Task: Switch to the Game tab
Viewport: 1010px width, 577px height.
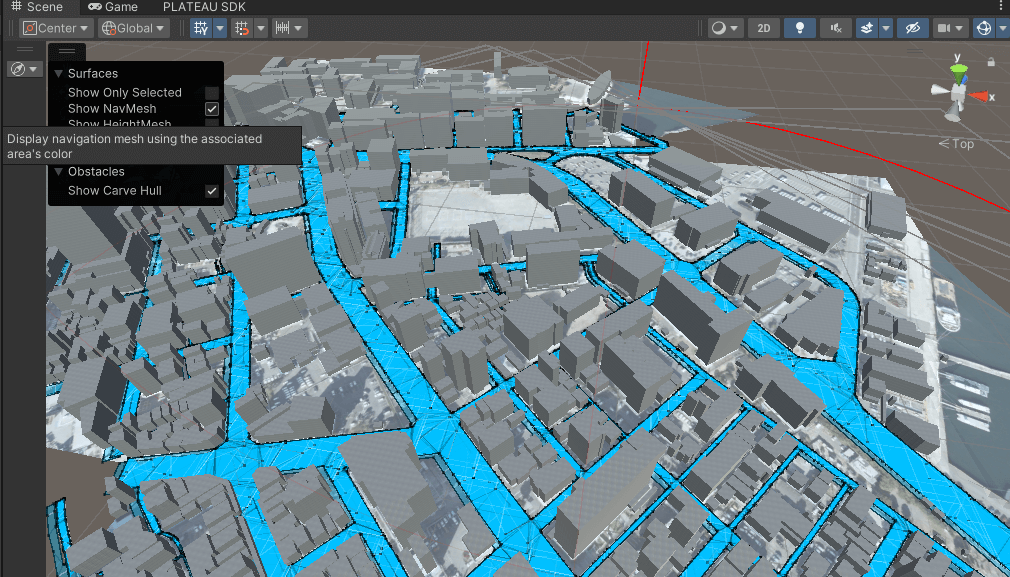Action: click(113, 7)
